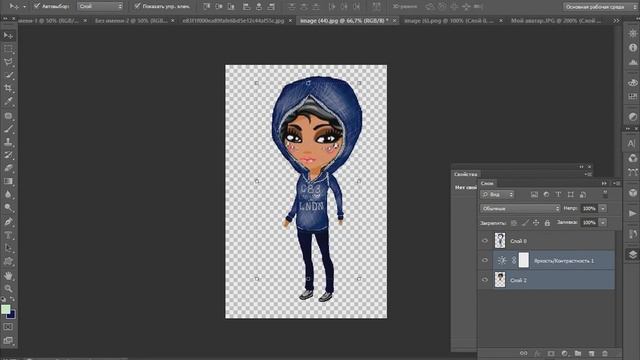Filter layers by type (T) icon
This screenshot has width=640, height=360.
[558, 195]
